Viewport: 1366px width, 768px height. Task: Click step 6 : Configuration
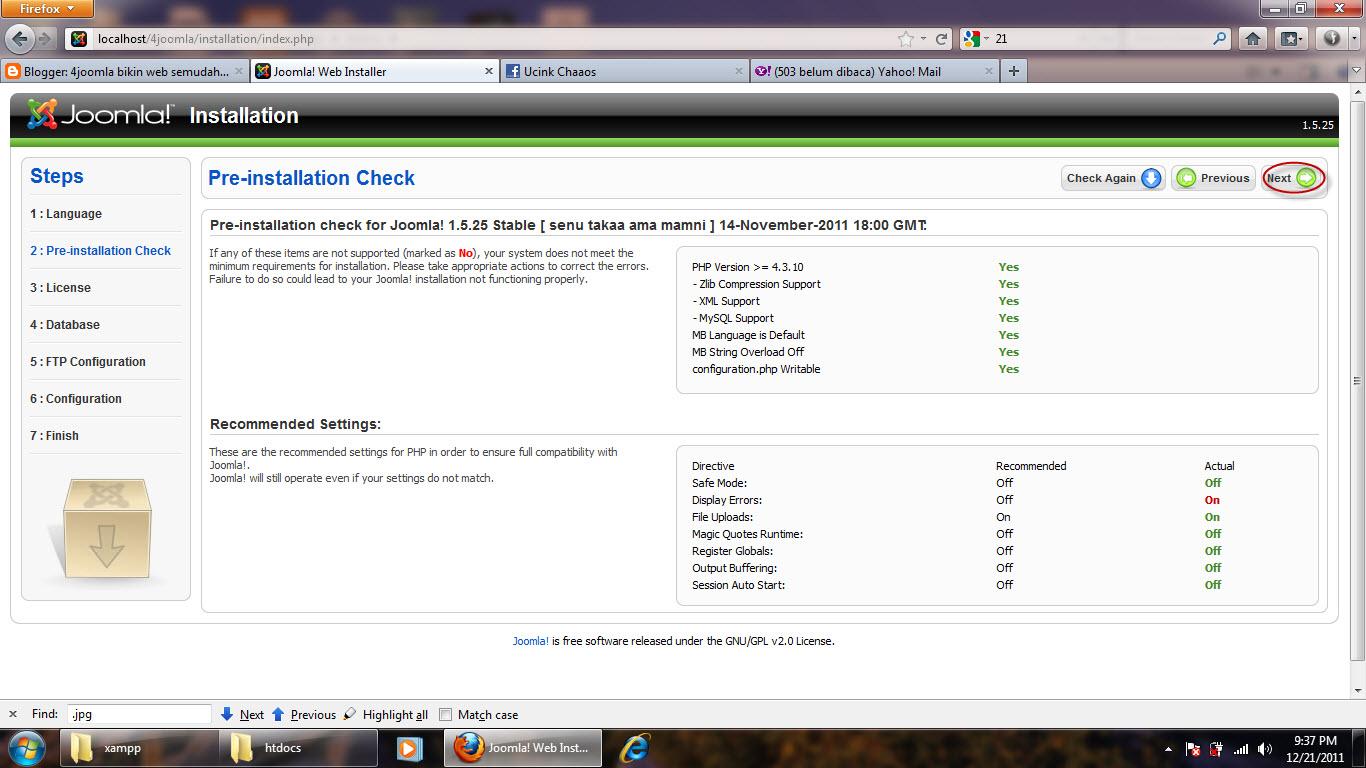pos(76,399)
